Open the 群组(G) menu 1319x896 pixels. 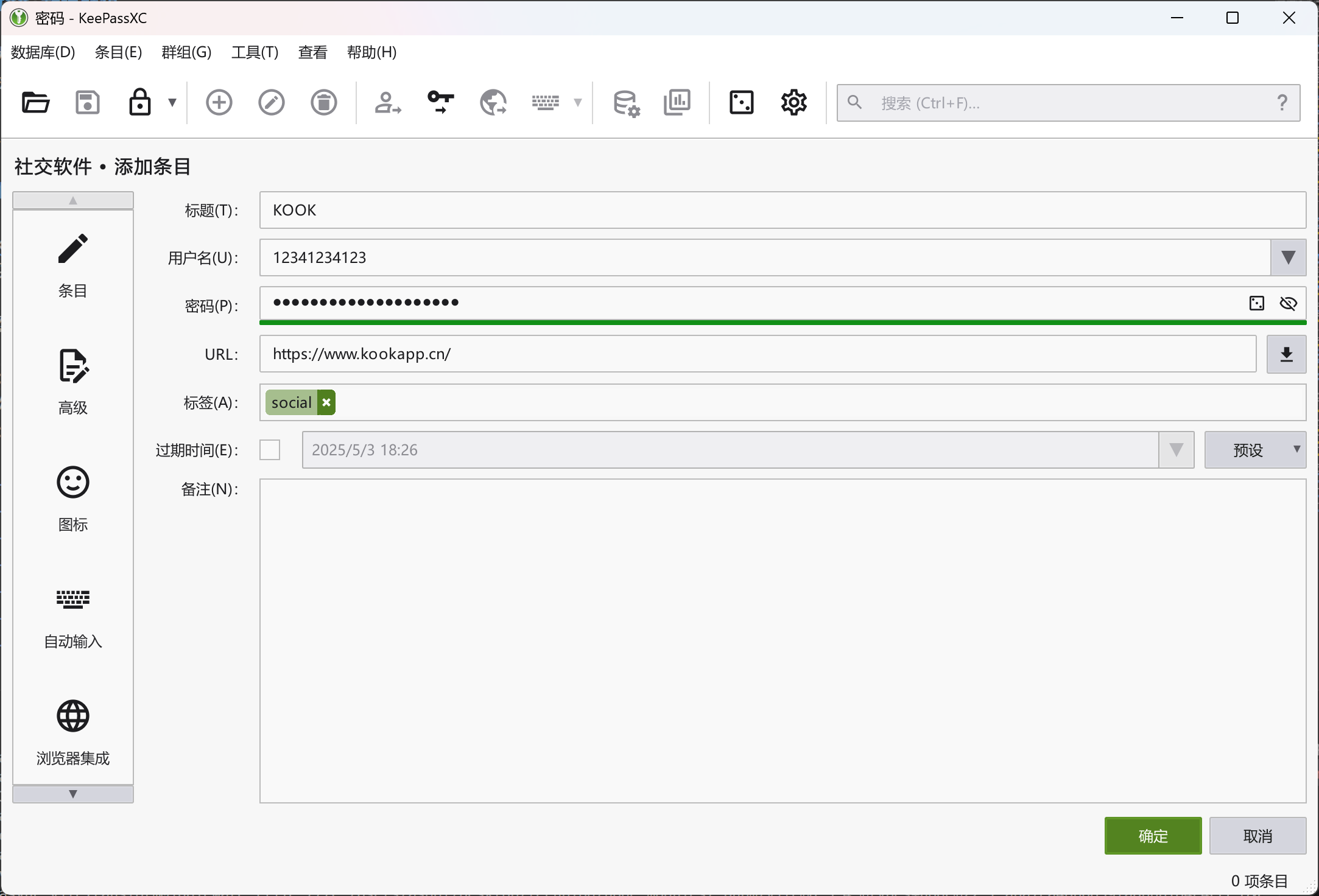coord(187,52)
